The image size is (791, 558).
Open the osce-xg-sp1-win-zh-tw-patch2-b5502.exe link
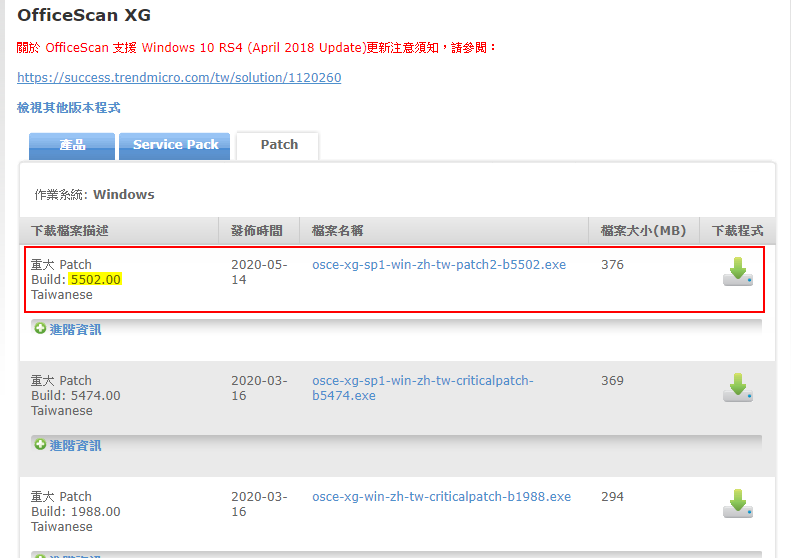point(439,265)
